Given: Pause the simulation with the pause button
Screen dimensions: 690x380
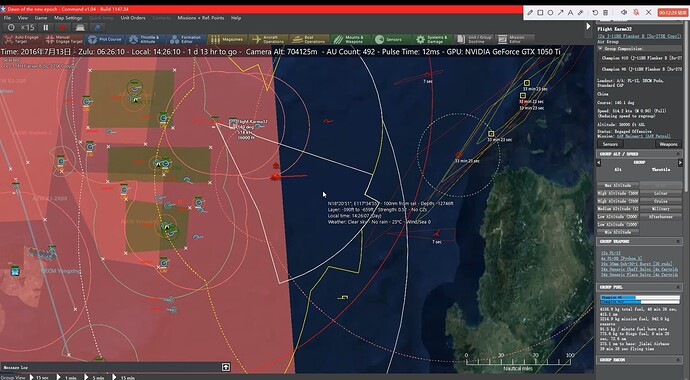Looking at the screenshot, I should 46,27.
